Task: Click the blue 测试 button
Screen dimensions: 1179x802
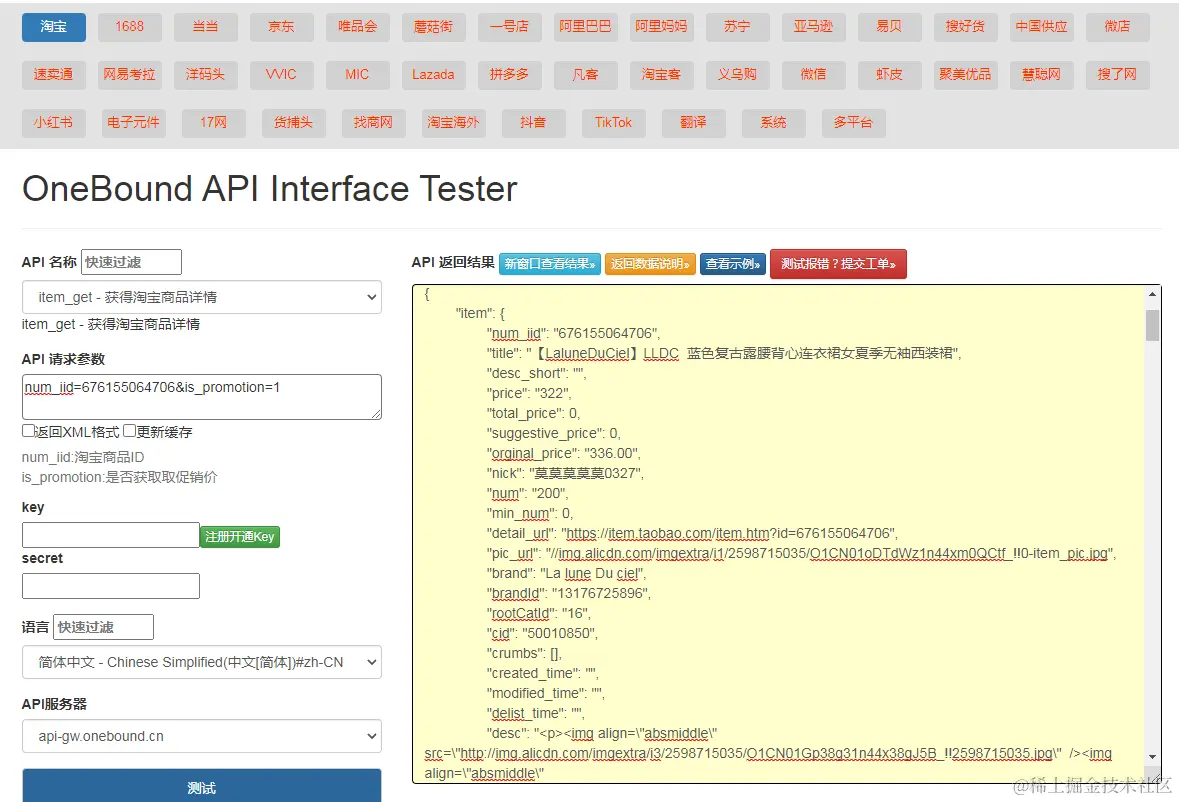Action: coord(201,787)
